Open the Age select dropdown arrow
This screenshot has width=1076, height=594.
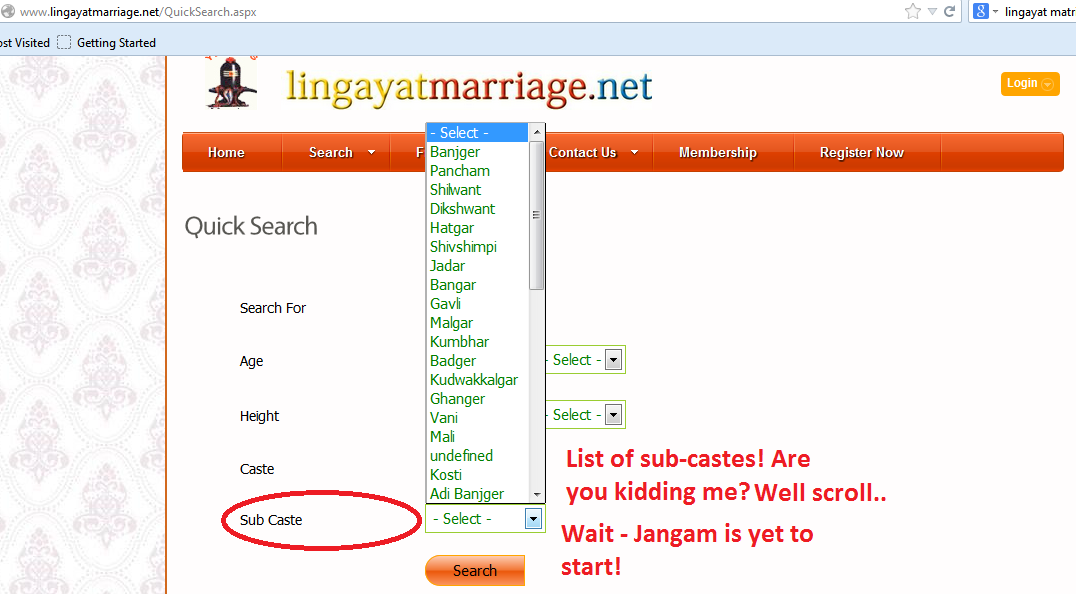613,360
